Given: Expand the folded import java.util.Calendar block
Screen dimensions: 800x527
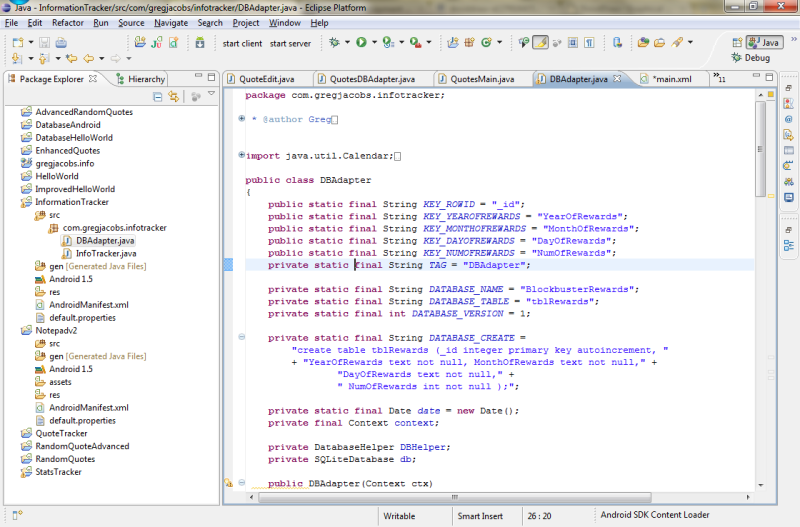Looking at the screenshot, I should pyautogui.click(x=241, y=155).
